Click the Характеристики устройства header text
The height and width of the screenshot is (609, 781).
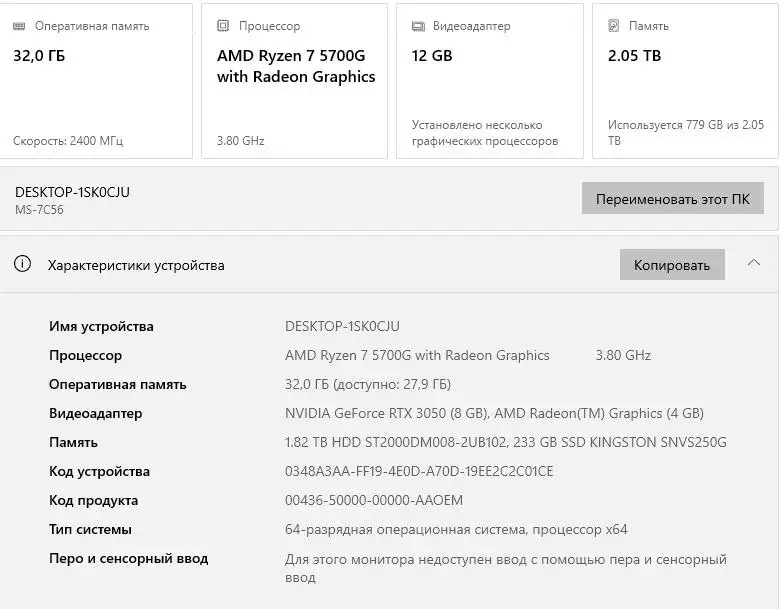click(x=136, y=265)
